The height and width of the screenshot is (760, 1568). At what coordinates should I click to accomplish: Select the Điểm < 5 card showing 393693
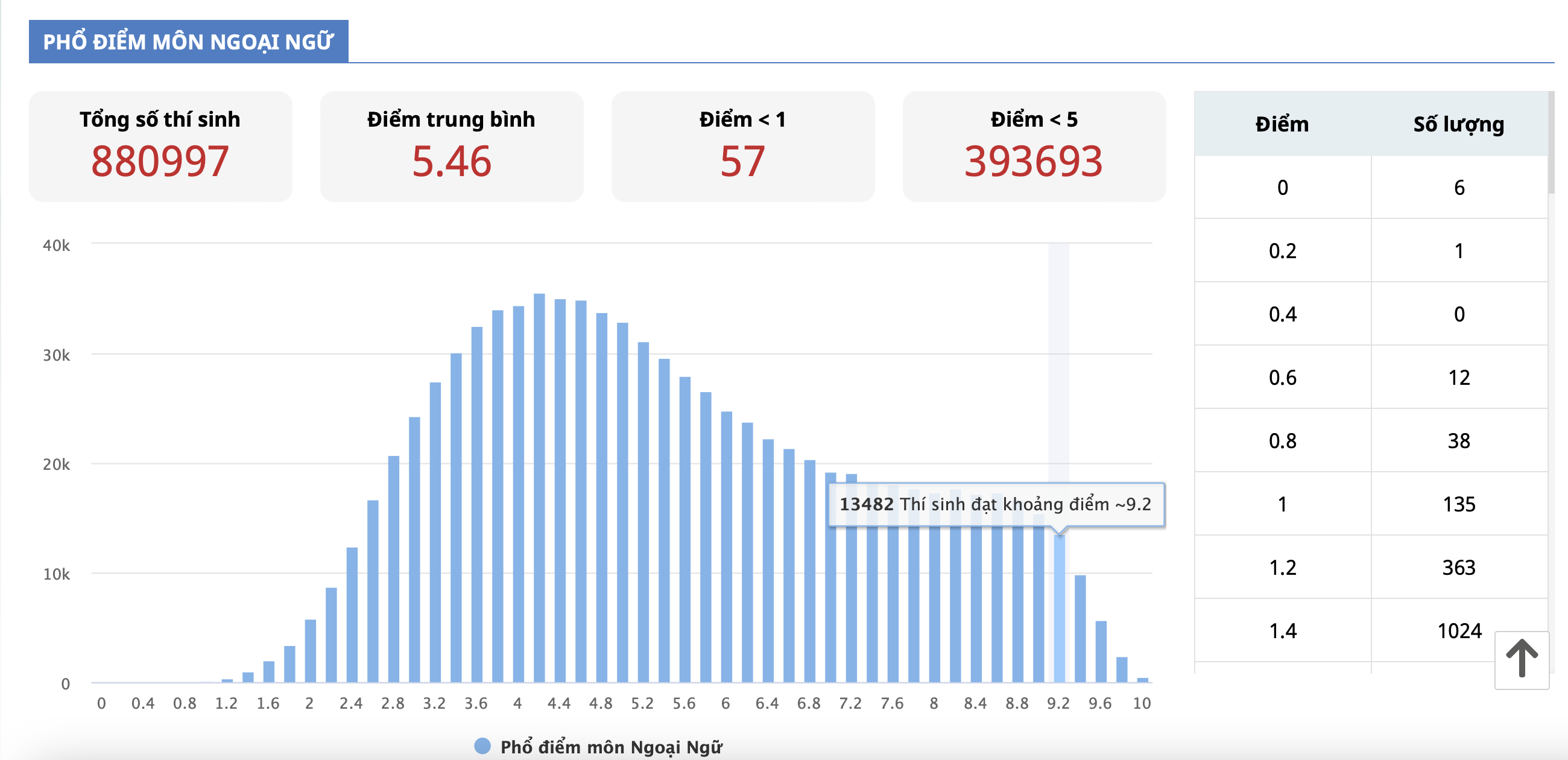(1034, 146)
